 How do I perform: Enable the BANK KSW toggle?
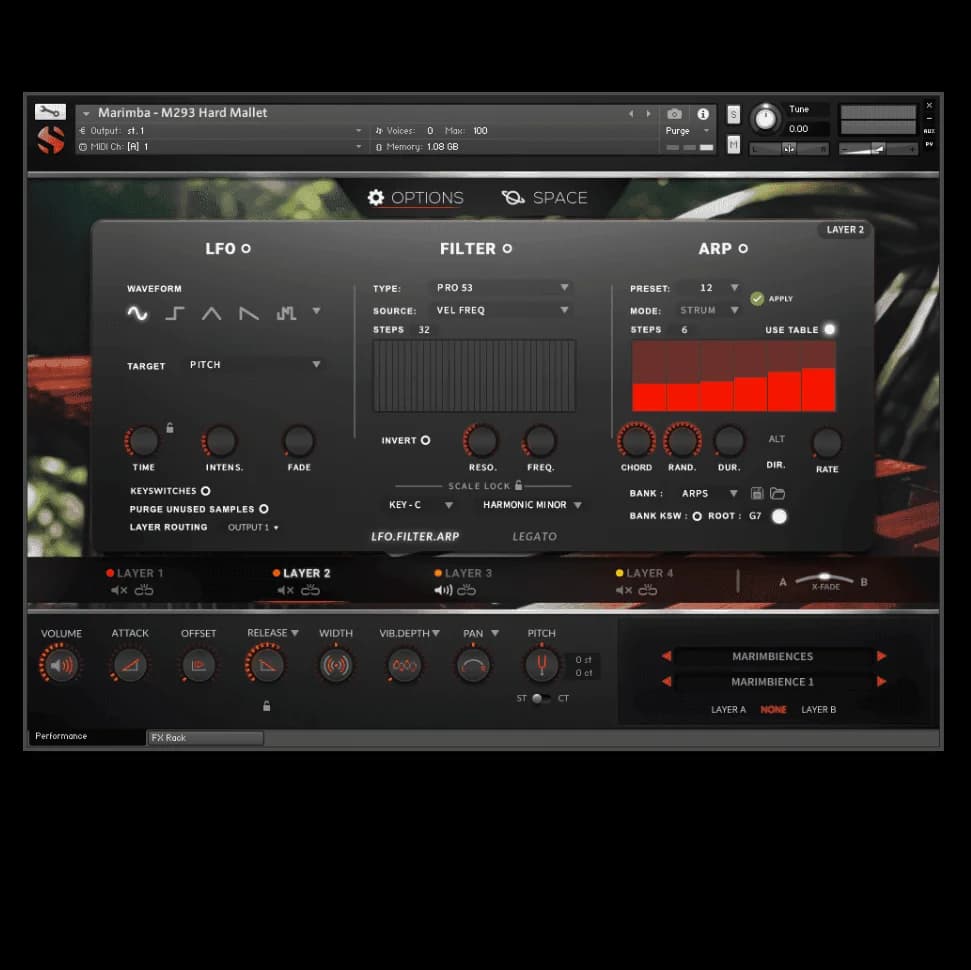[697, 516]
